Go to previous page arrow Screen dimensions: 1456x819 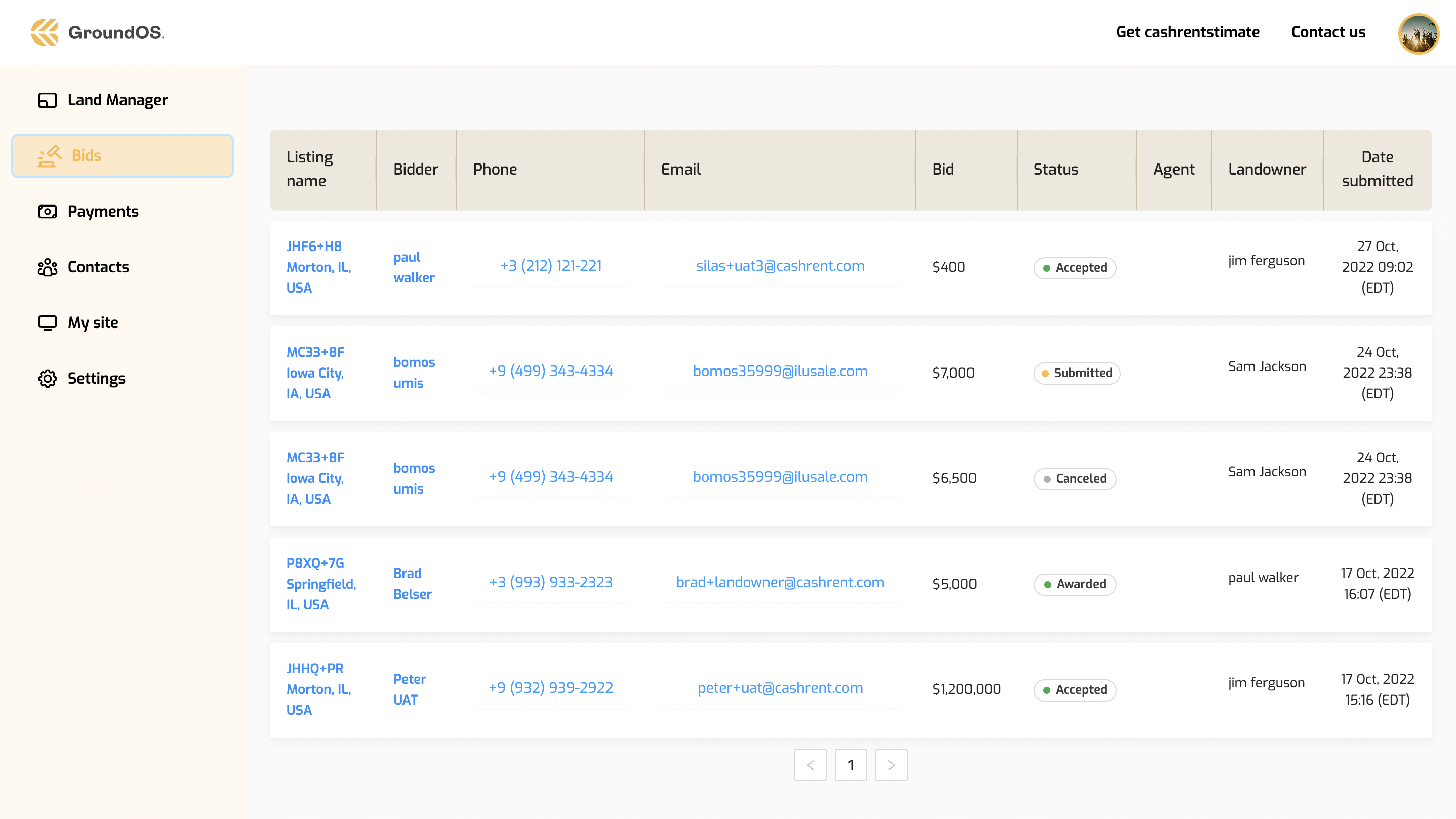(810, 765)
